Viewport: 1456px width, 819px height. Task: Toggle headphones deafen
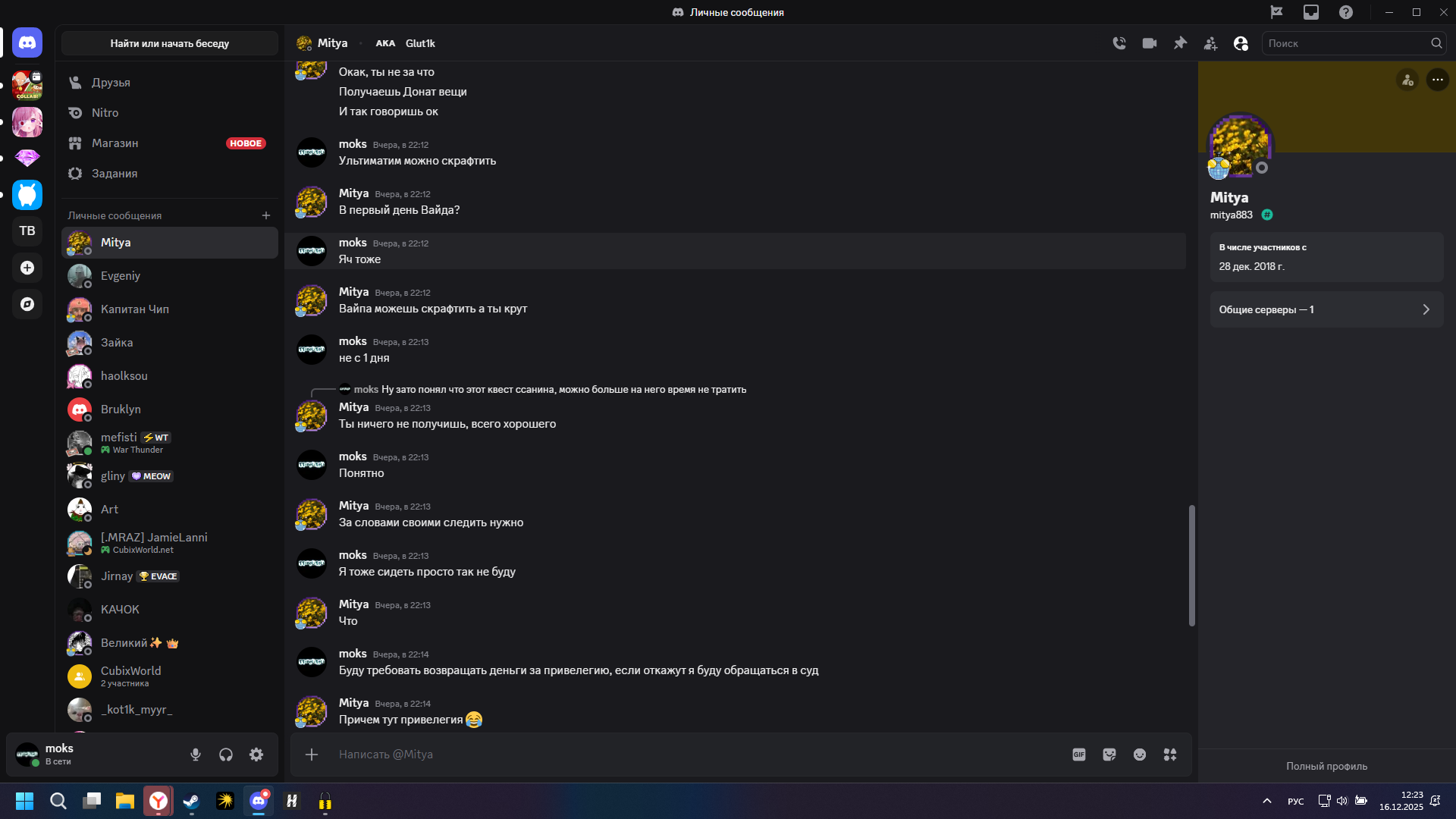coord(226,755)
